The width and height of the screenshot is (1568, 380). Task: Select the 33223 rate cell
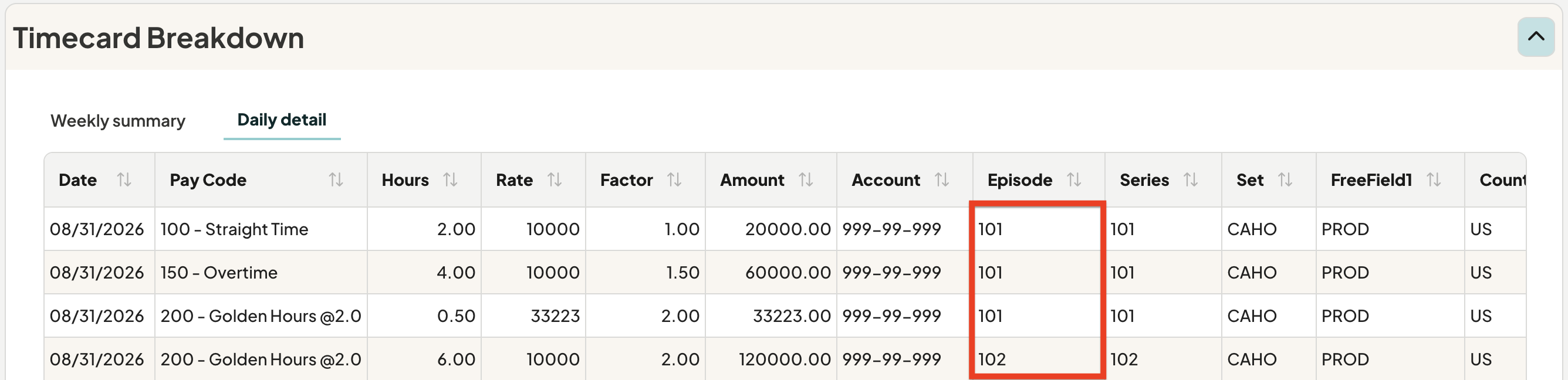533,316
